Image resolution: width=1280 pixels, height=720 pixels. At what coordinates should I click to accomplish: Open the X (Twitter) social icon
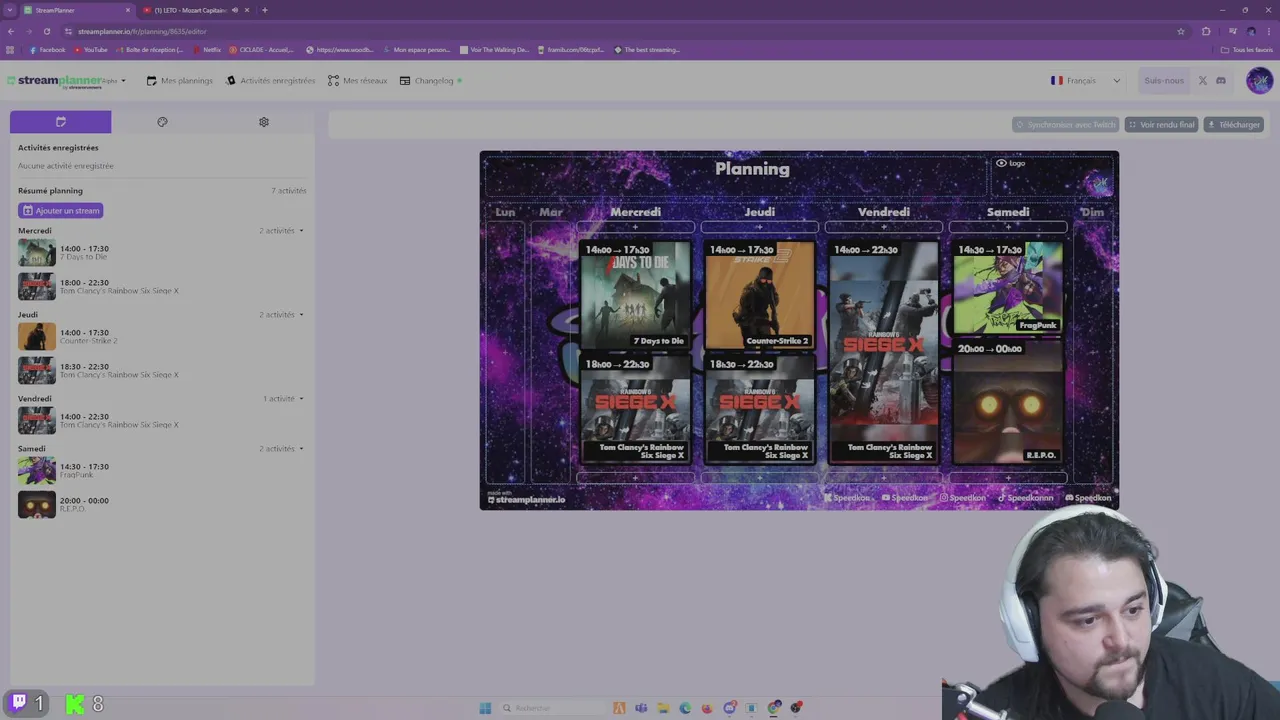[x=1203, y=81]
